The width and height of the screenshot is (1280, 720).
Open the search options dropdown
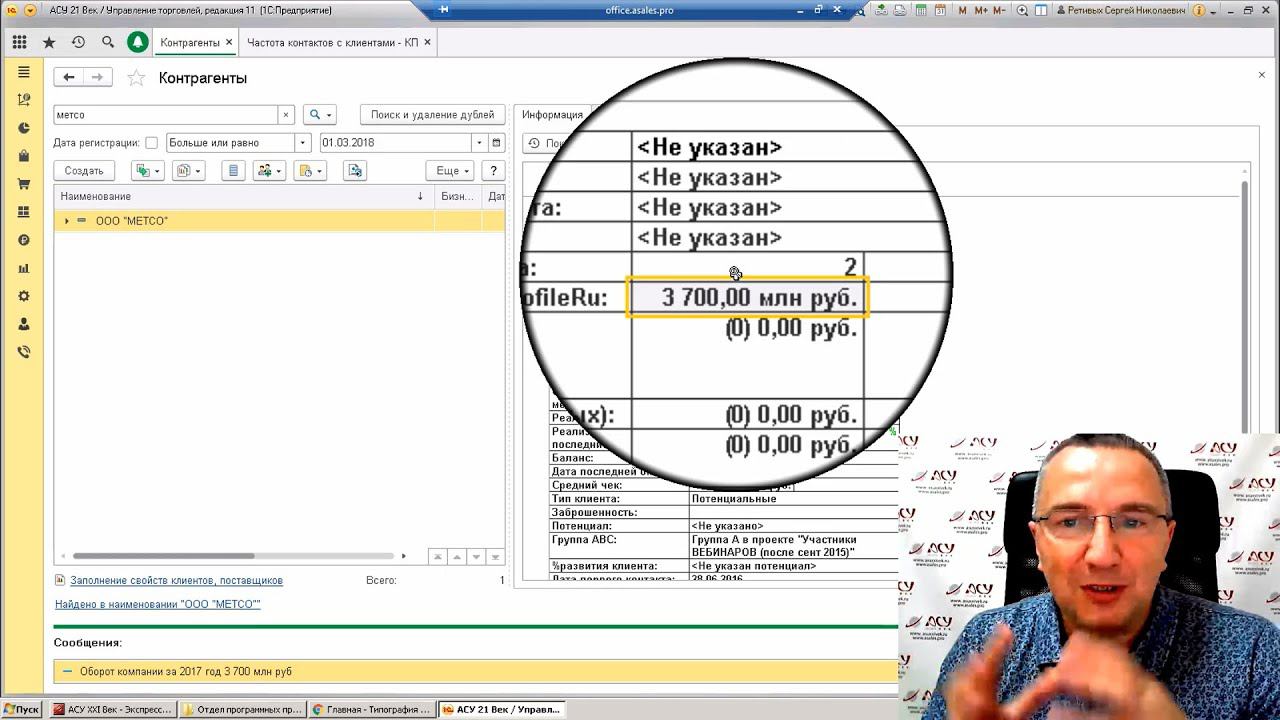pos(319,115)
